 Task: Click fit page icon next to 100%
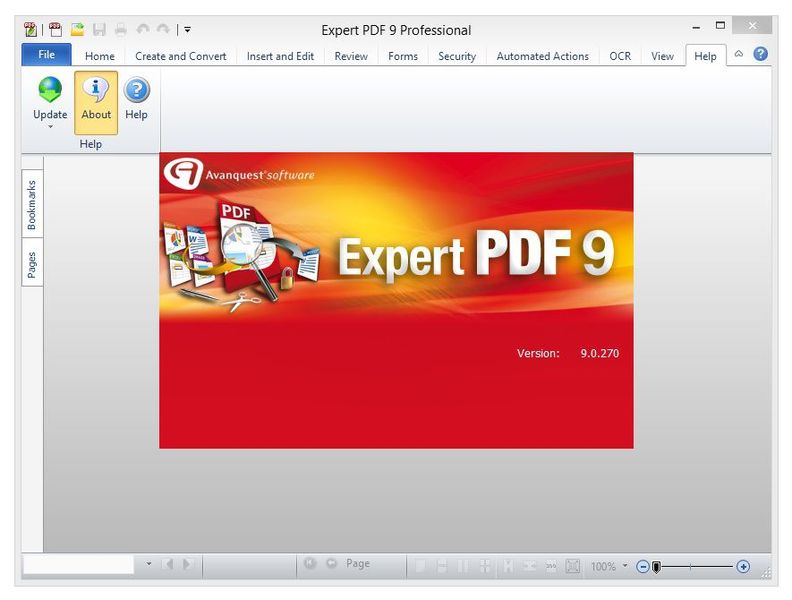[x=573, y=566]
